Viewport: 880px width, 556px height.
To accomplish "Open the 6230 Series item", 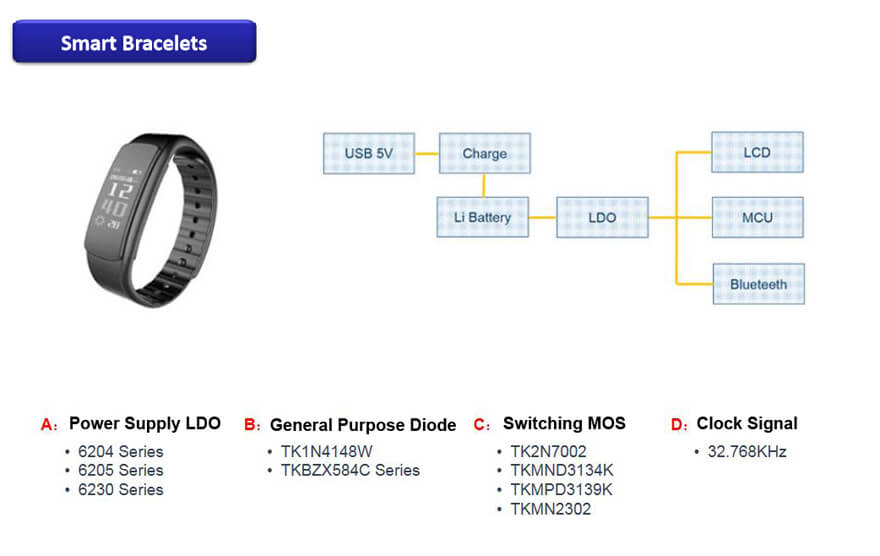I will point(120,489).
